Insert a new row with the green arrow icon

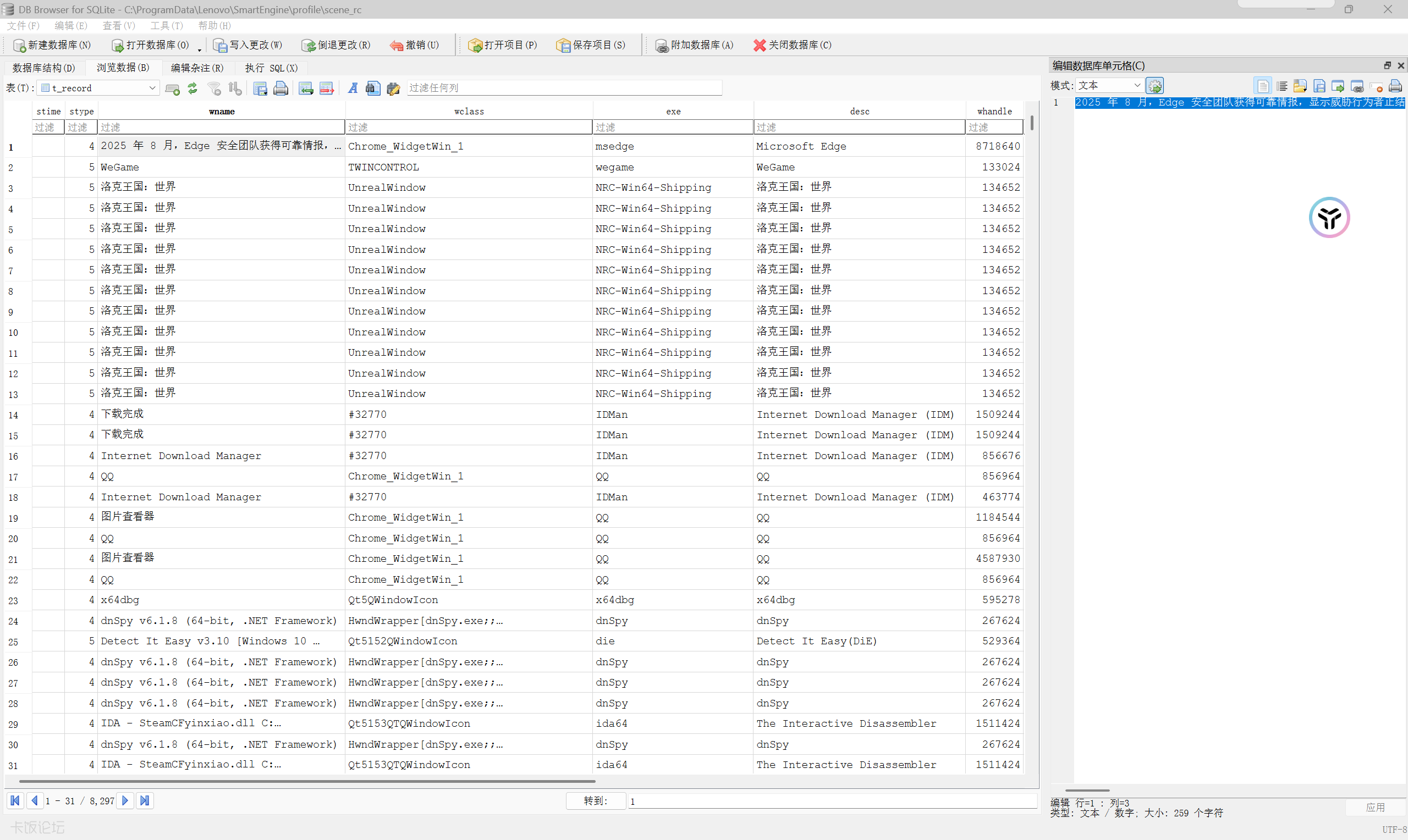[306, 89]
